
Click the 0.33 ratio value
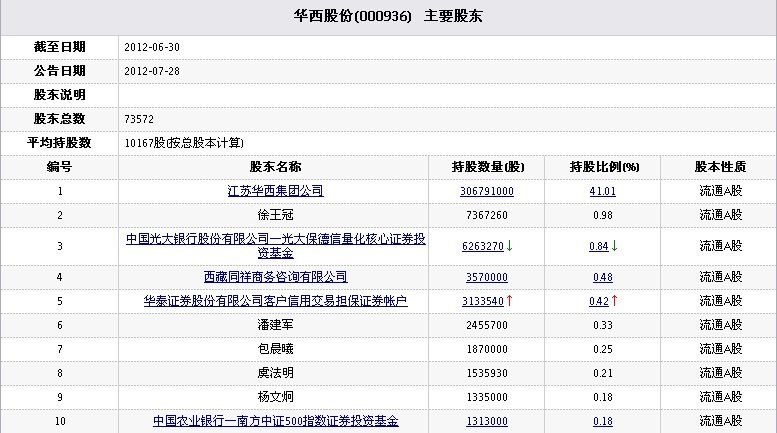(x=603, y=325)
